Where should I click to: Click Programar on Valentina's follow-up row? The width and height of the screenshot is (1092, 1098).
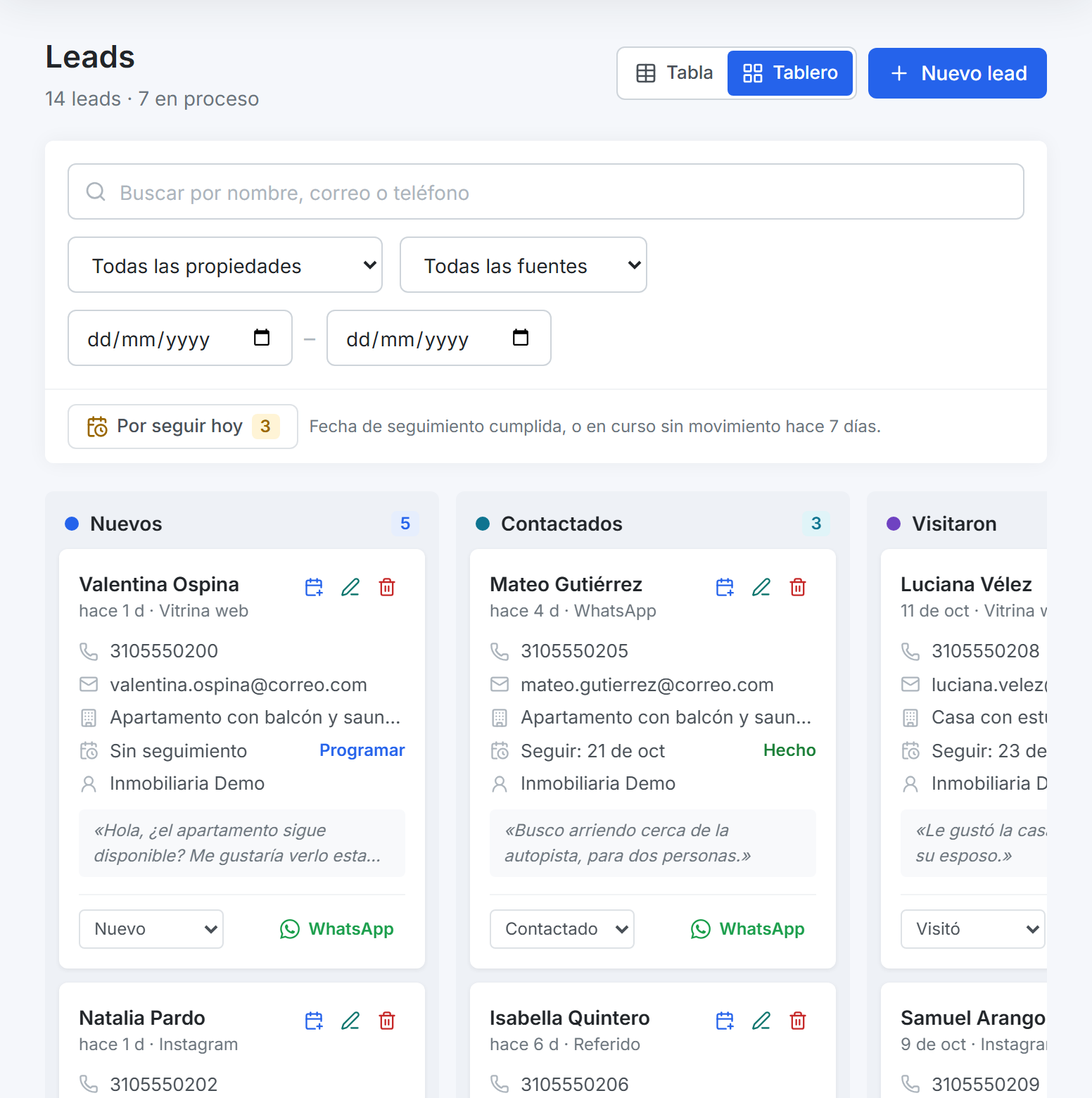coord(362,750)
